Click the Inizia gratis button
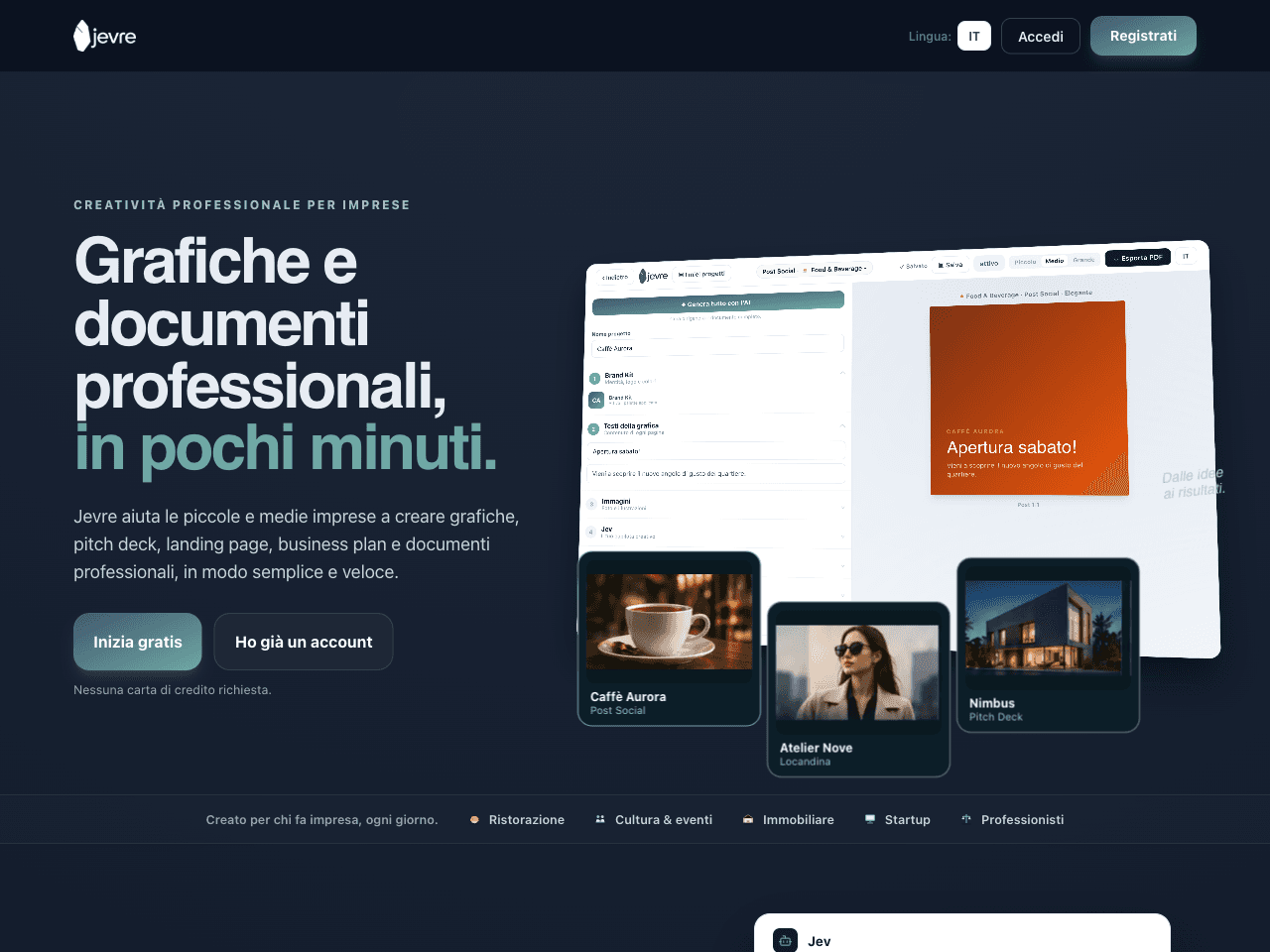 (x=138, y=642)
